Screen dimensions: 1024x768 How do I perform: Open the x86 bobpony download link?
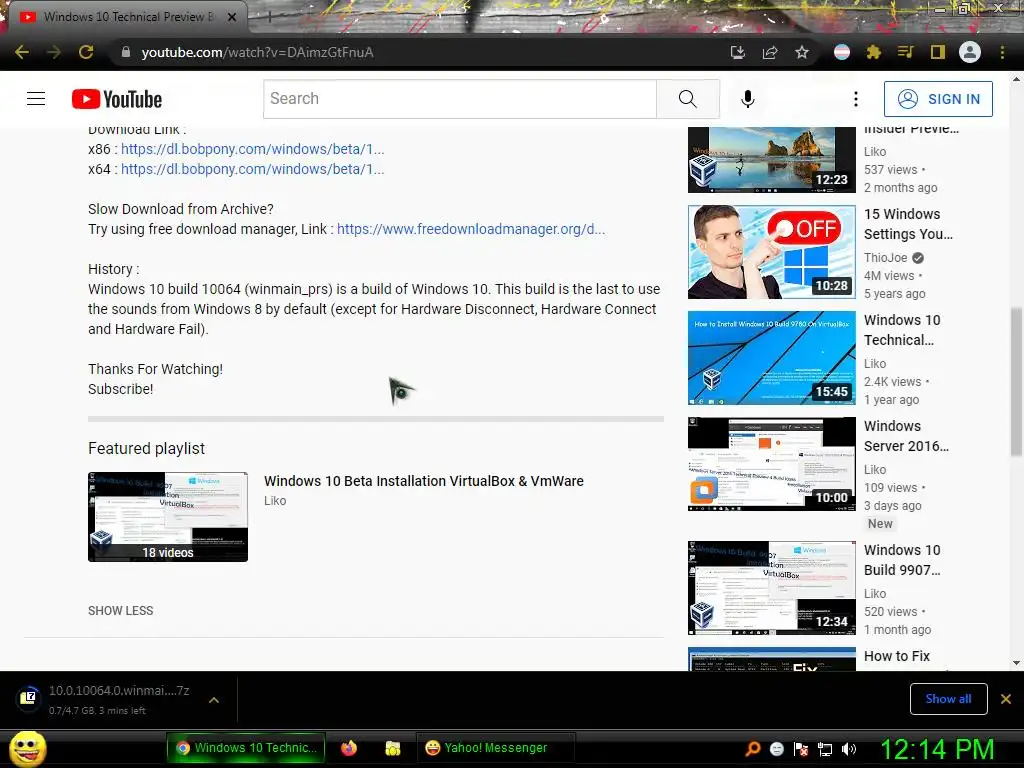[253, 149]
